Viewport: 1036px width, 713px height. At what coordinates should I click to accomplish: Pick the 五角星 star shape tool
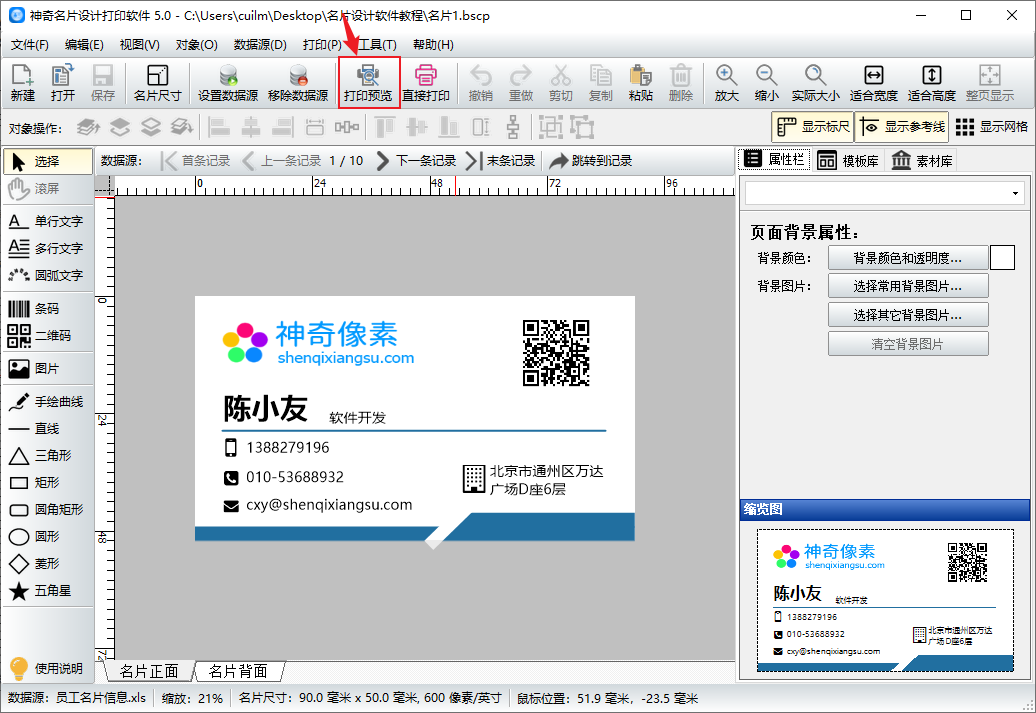tap(48, 591)
